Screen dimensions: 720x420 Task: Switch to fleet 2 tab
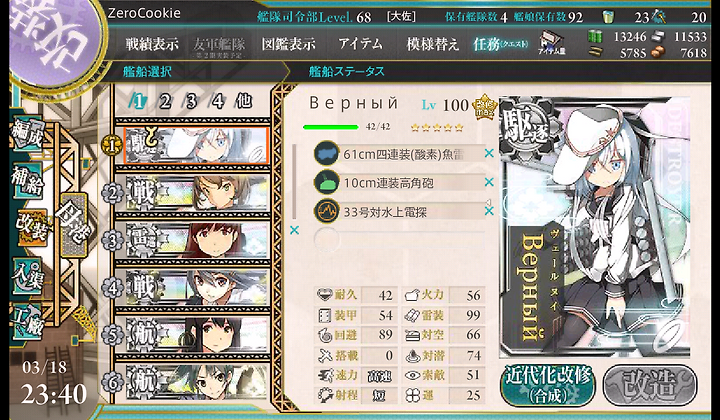click(x=165, y=101)
